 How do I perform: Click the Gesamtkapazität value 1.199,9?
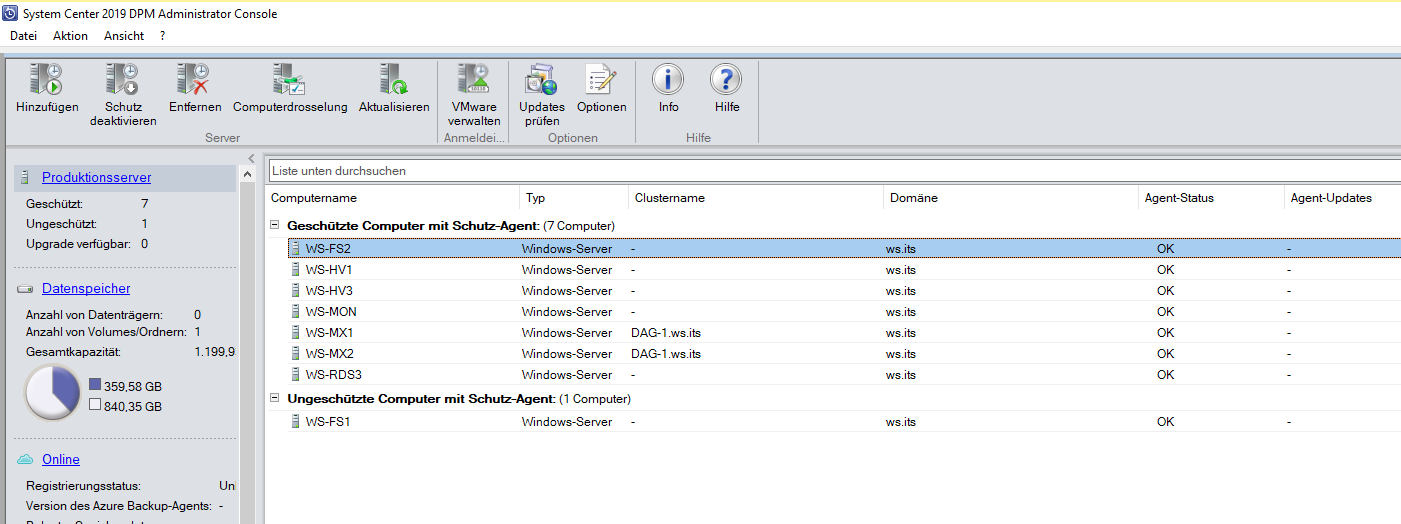click(215, 352)
